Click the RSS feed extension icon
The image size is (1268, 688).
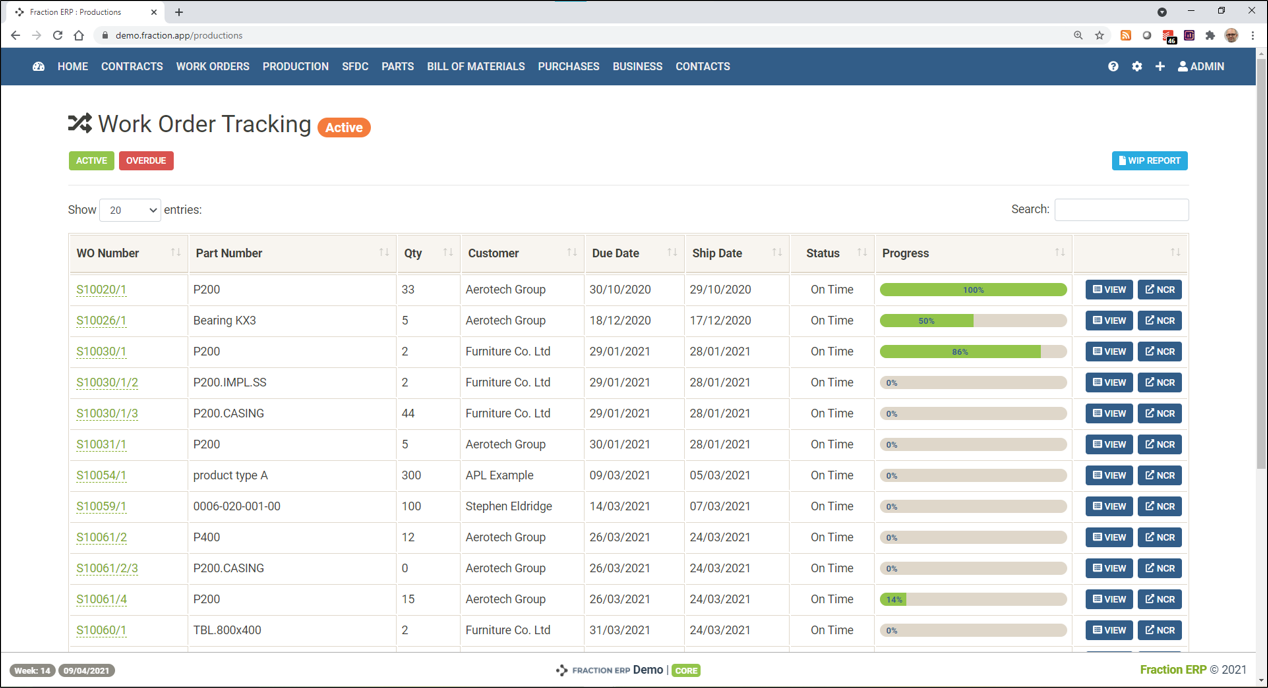pos(1126,36)
